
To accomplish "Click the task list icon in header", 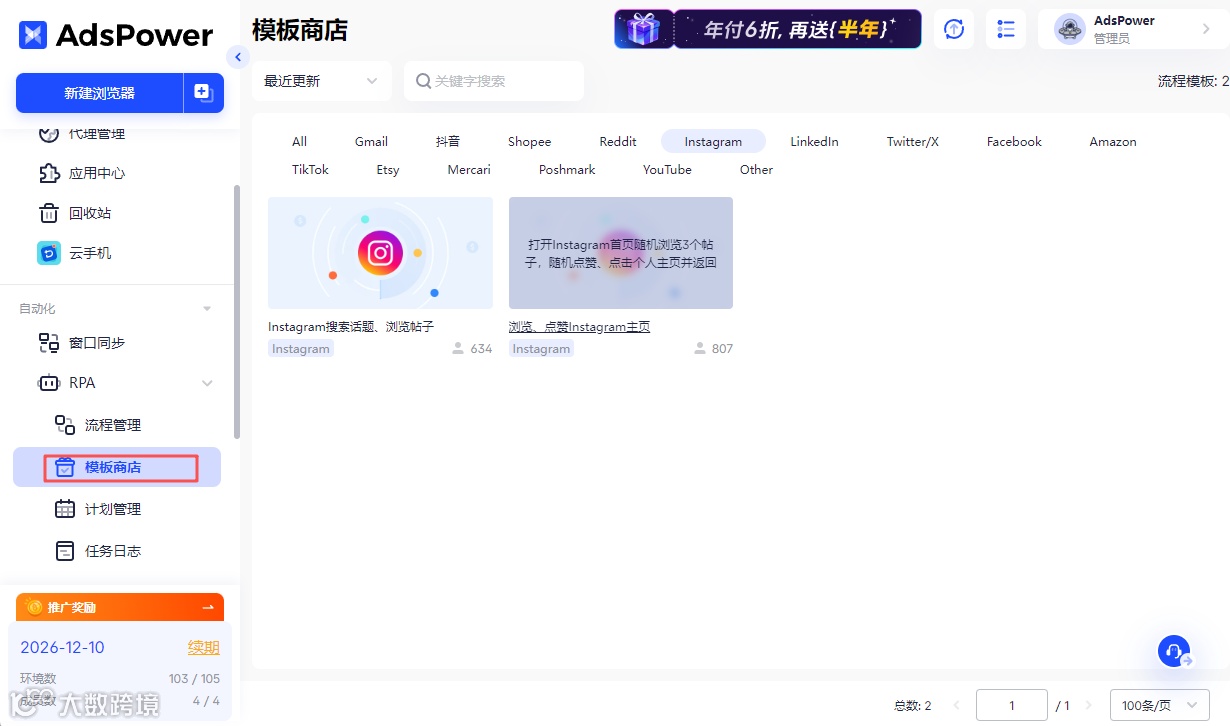I will coord(1006,29).
